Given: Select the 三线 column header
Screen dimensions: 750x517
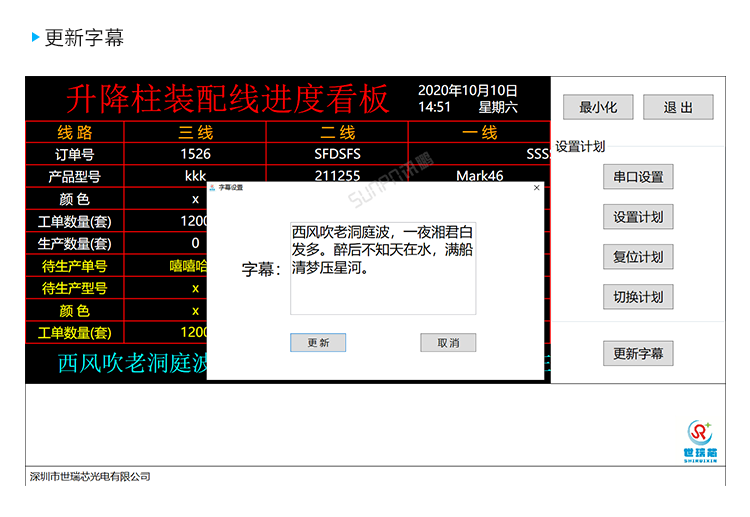Looking at the screenshot, I should 195,133.
